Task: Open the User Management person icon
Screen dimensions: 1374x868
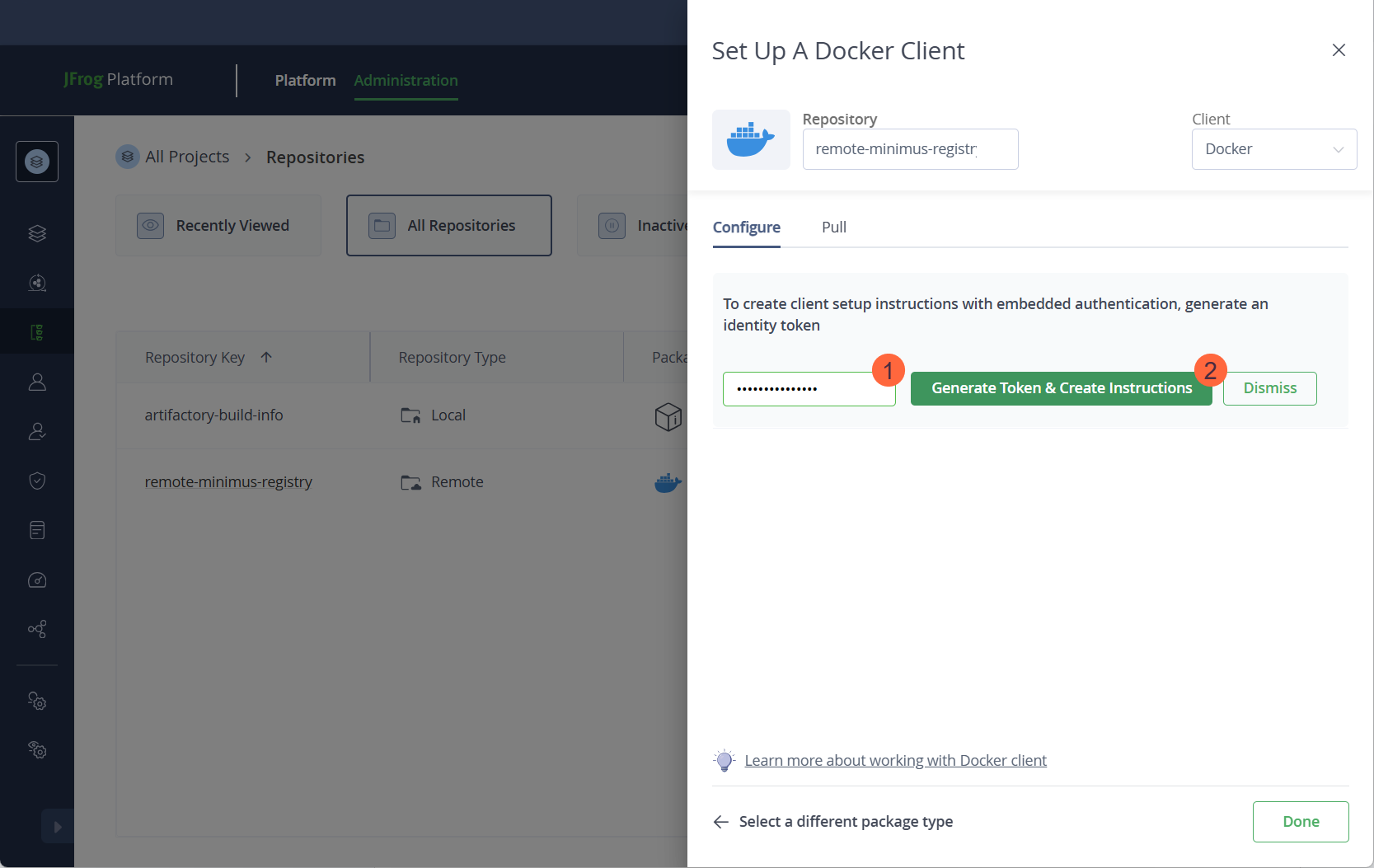Action: [x=36, y=381]
